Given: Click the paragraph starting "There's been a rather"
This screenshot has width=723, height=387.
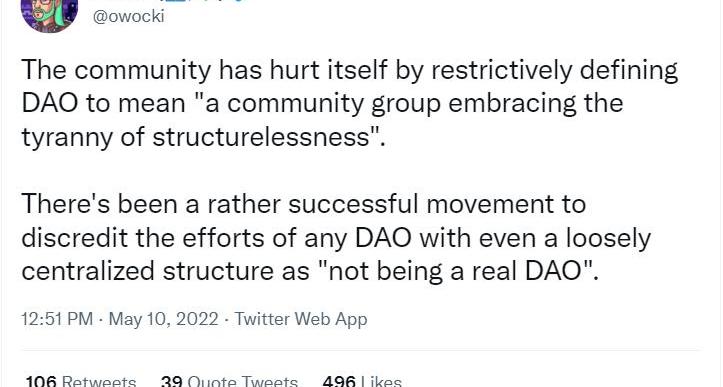Looking at the screenshot, I should [336, 238].
